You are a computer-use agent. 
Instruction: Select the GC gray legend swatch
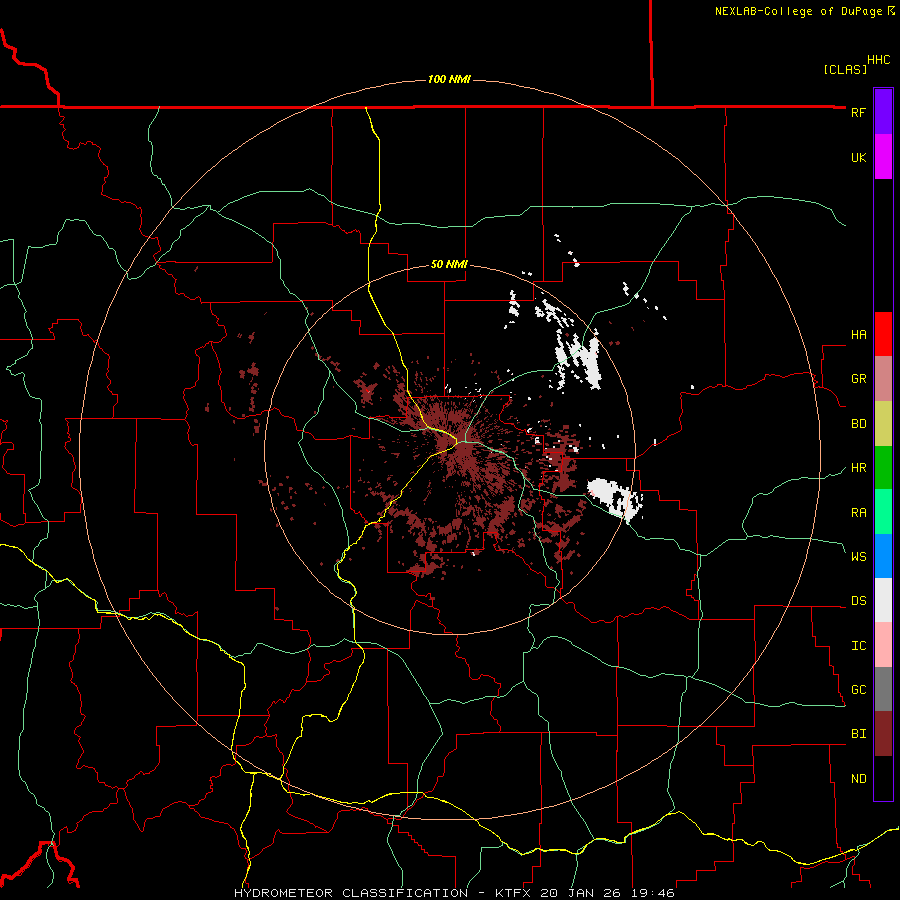(x=883, y=689)
